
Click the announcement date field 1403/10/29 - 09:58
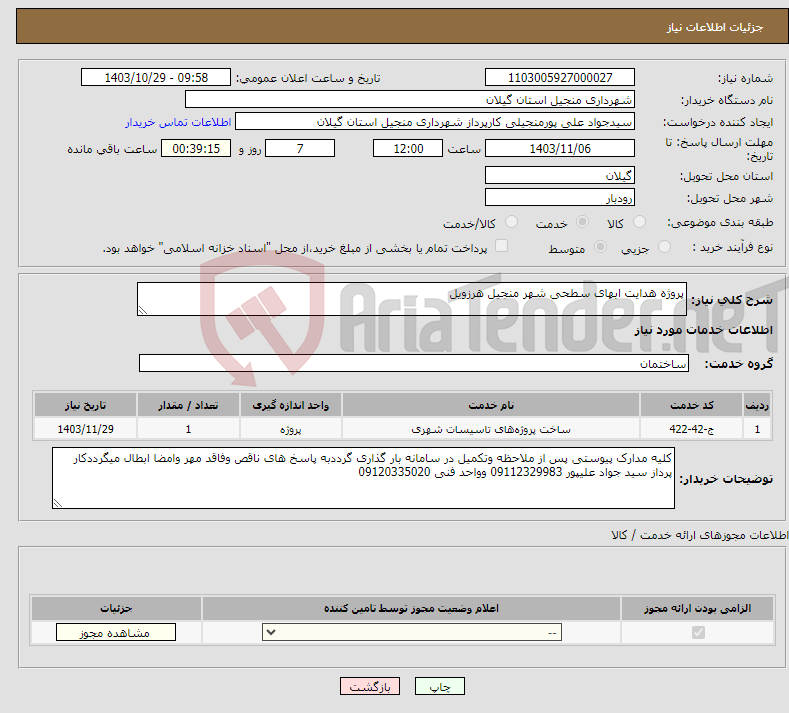[x=156, y=77]
